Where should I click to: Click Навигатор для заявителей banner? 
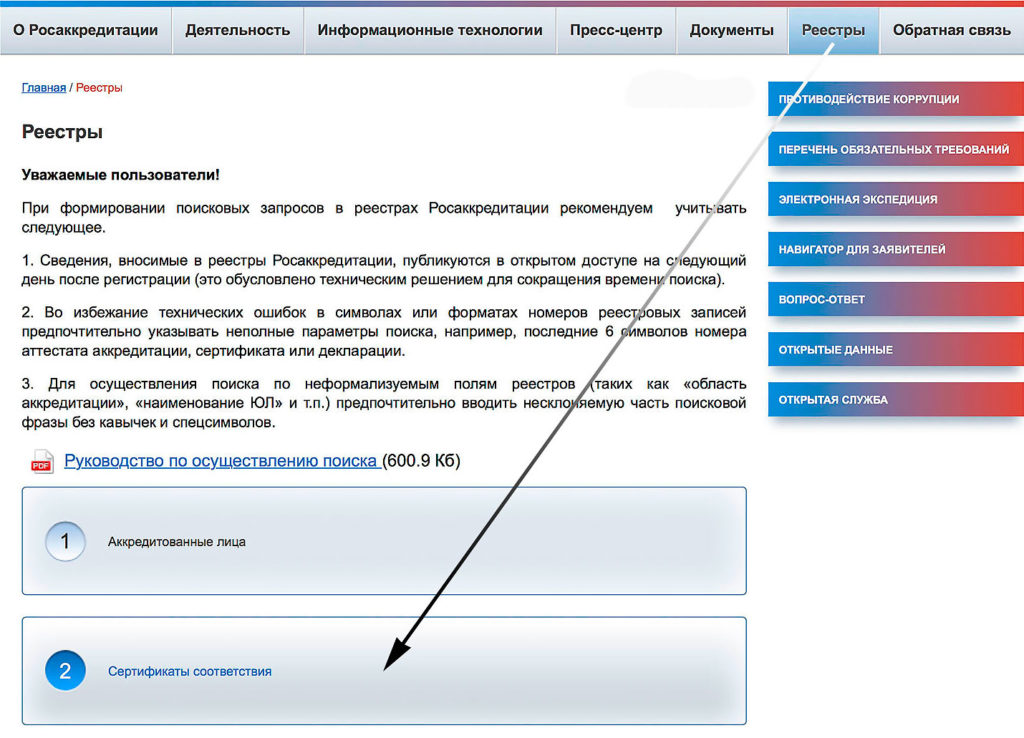(x=896, y=249)
